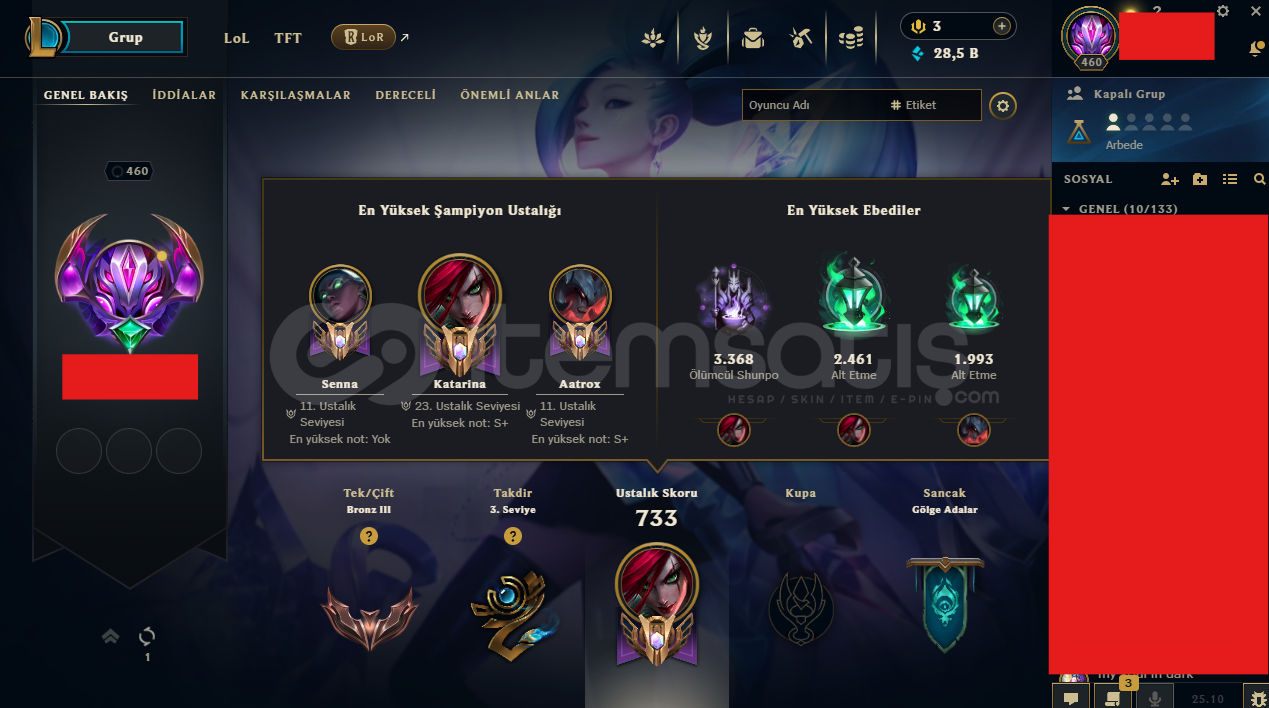
Task: Open the Store coins icon
Action: point(851,38)
